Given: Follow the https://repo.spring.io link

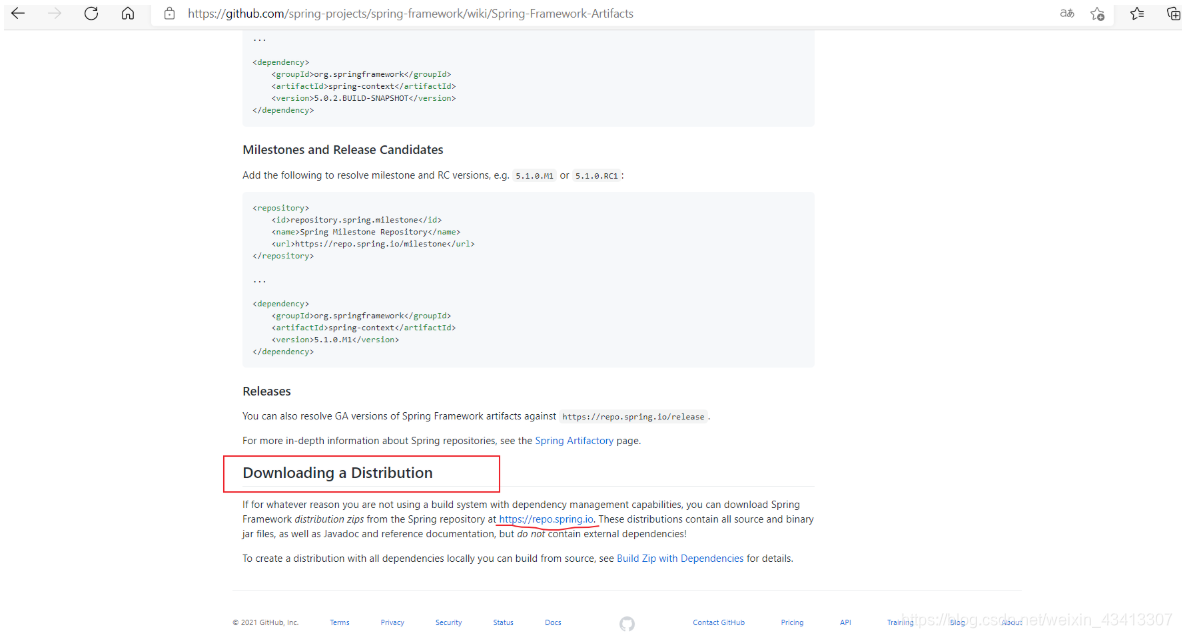Looking at the screenshot, I should coord(547,519).
